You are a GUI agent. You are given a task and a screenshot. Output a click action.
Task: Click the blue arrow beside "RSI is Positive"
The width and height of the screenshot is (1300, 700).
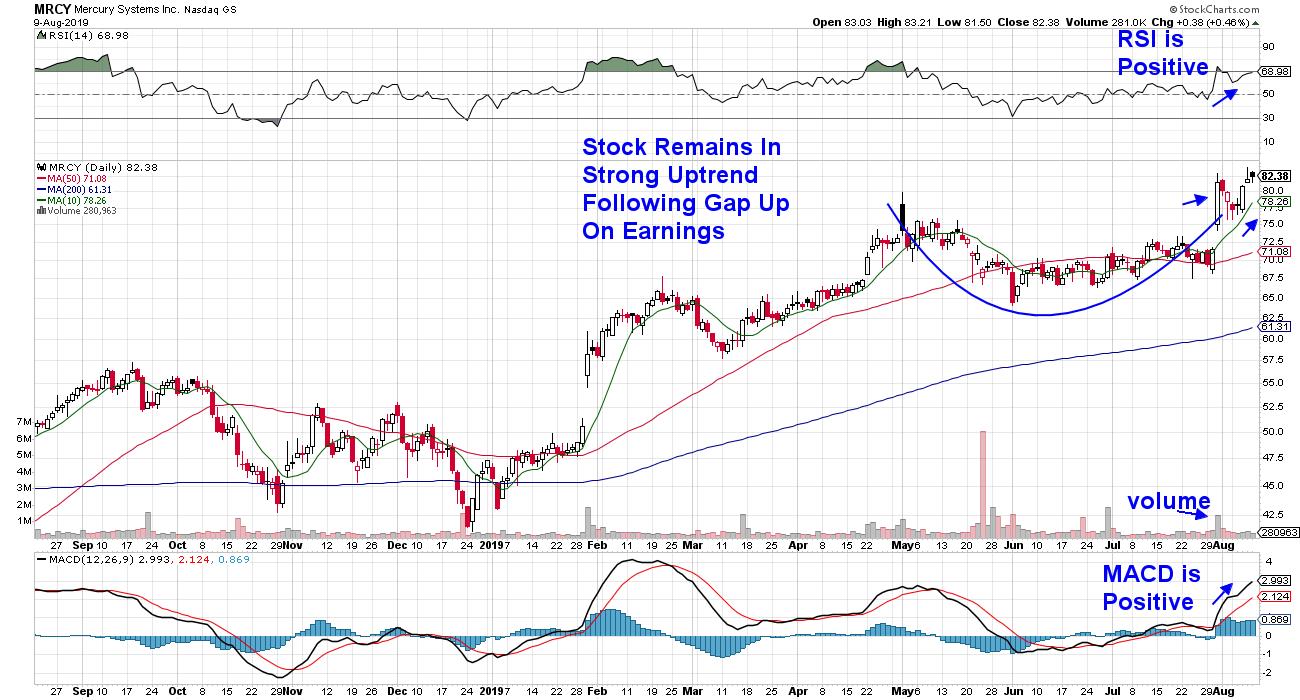coord(1220,96)
